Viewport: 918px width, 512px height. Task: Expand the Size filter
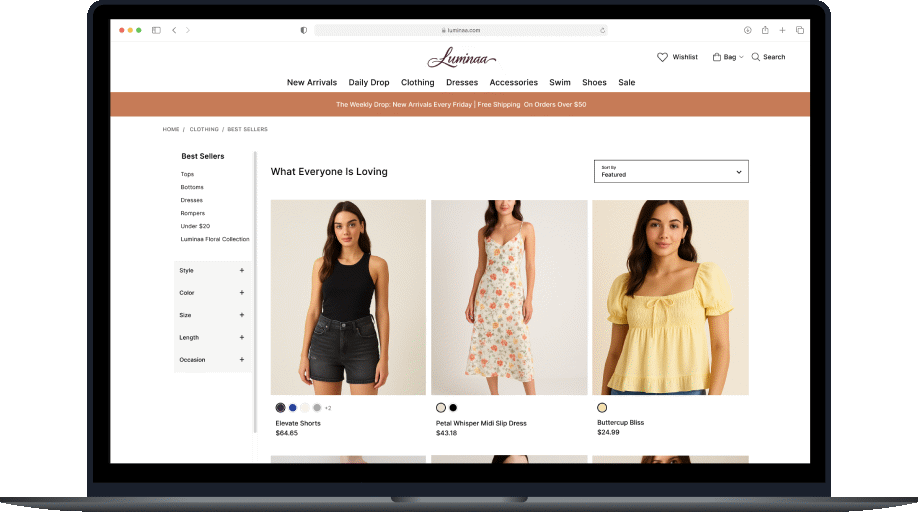coord(242,315)
